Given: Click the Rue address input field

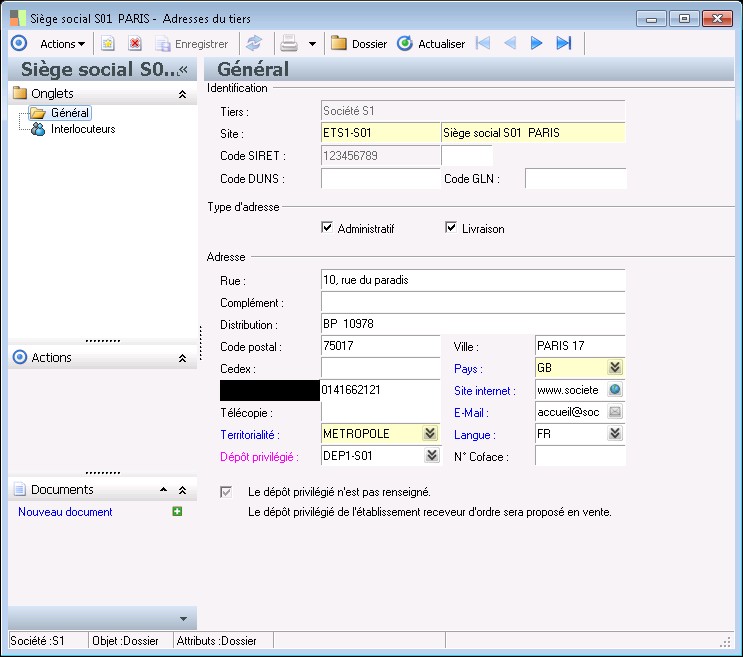Looking at the screenshot, I should (x=472, y=280).
